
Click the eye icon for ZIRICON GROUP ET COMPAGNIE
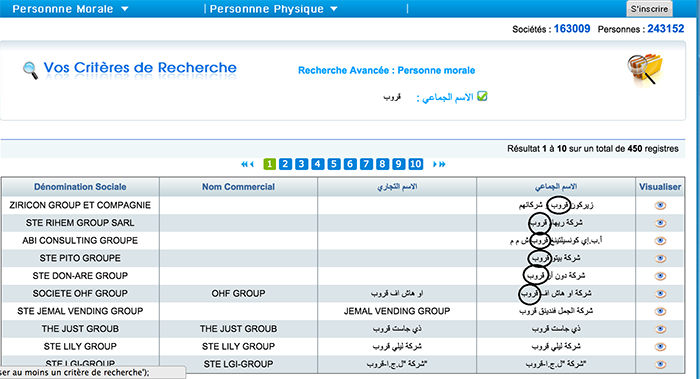[660, 205]
